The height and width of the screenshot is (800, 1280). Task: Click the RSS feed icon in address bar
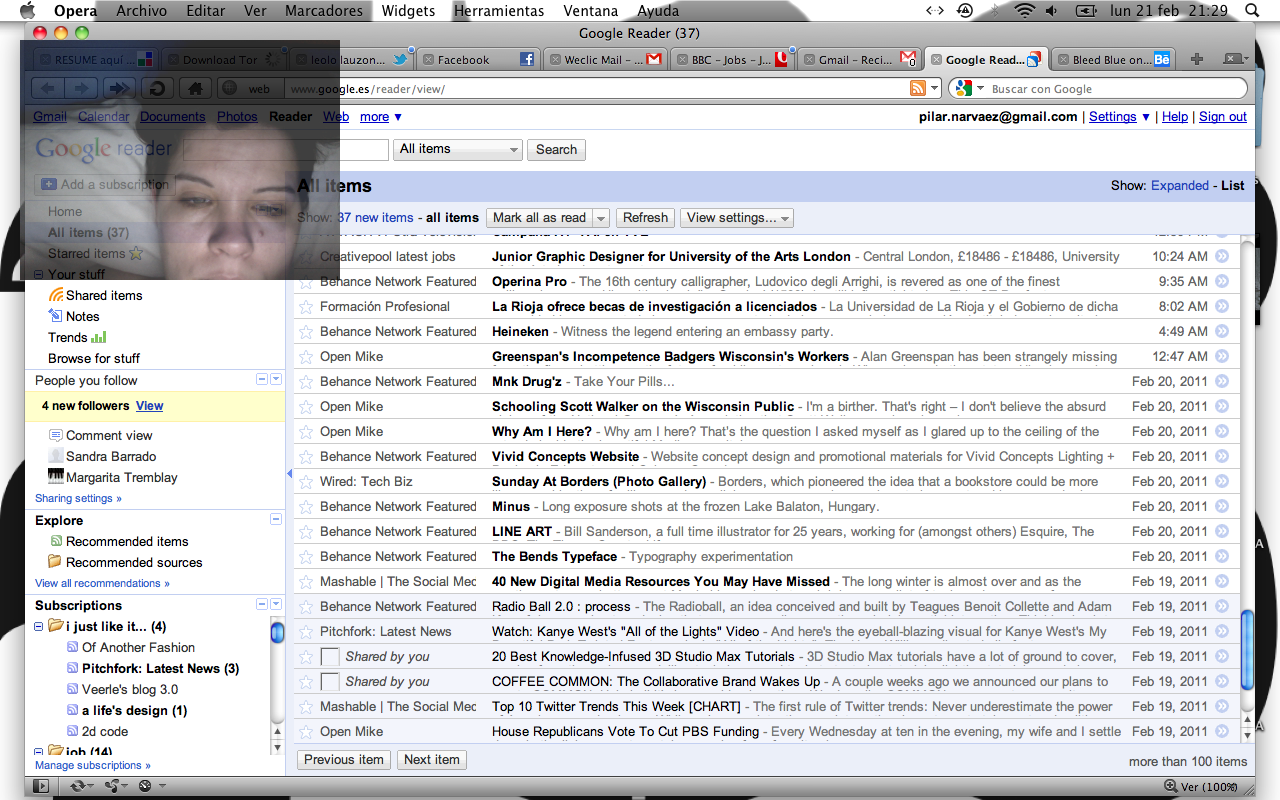917,89
